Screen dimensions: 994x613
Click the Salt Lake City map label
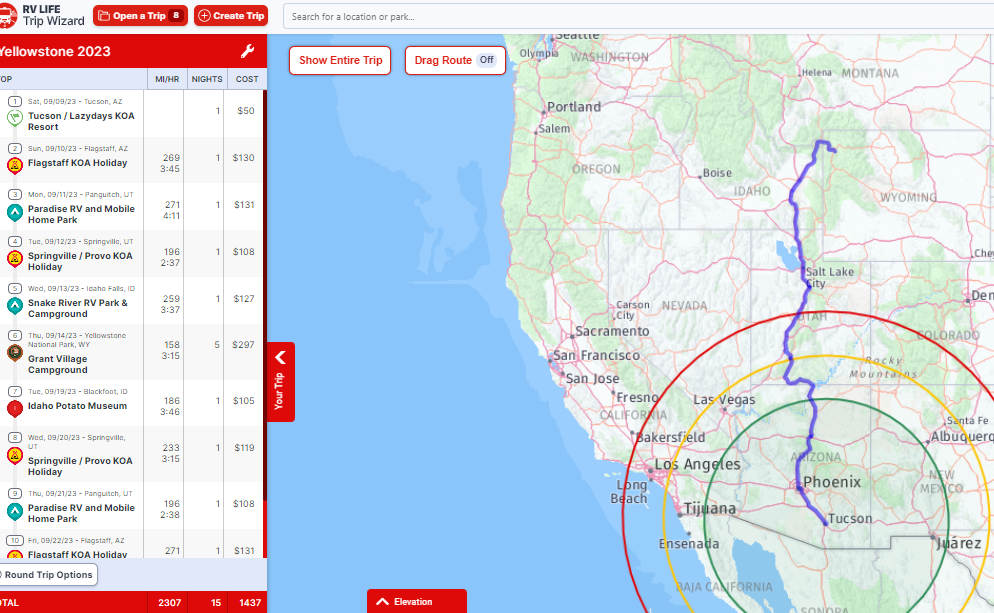coord(829,277)
